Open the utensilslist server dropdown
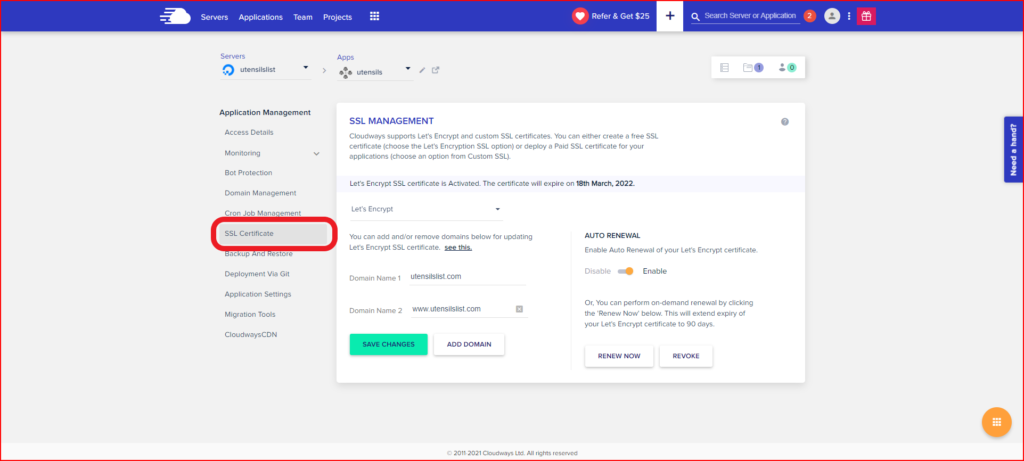 click(x=306, y=68)
